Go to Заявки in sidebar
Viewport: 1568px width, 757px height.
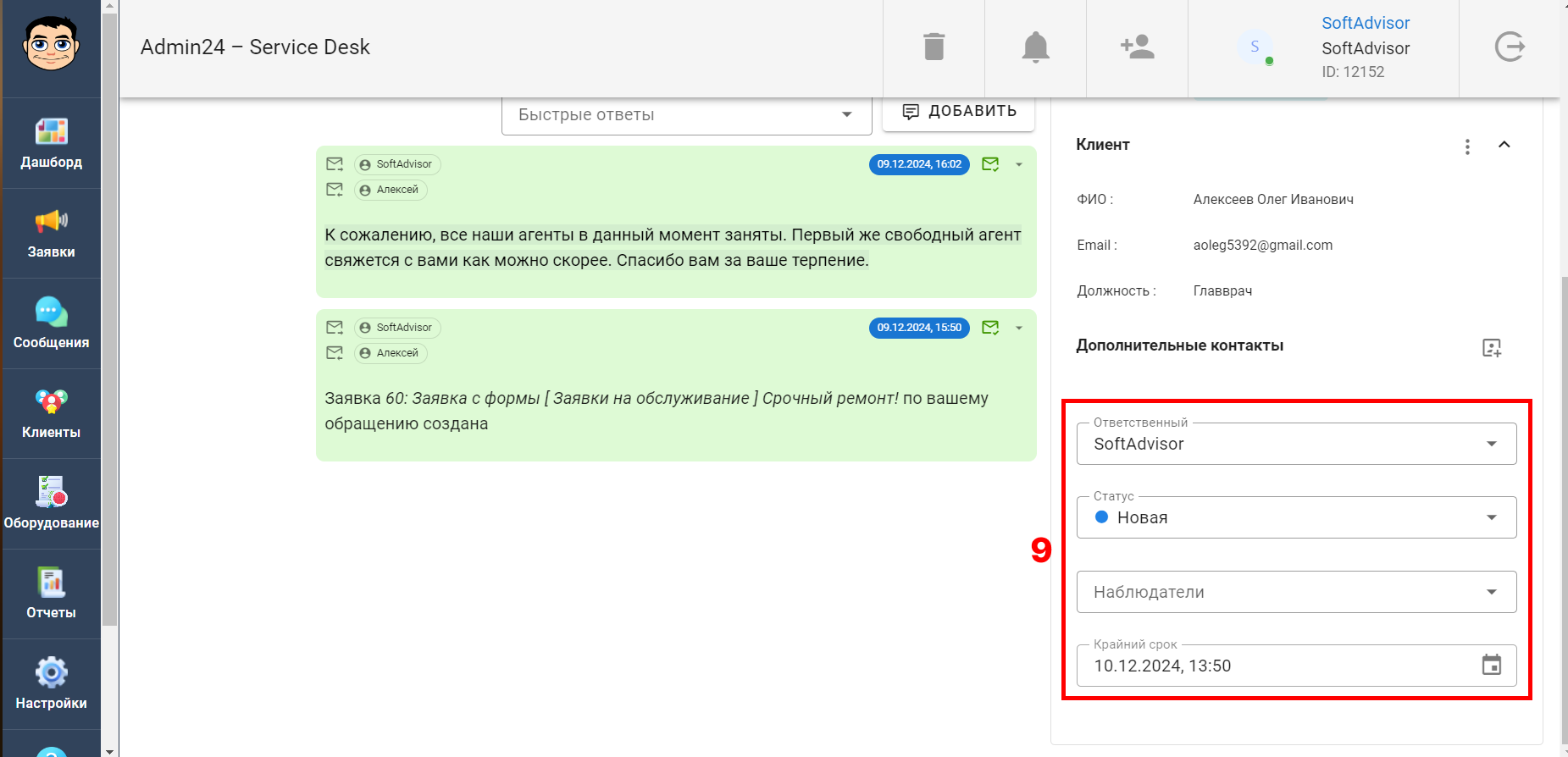coord(51,234)
